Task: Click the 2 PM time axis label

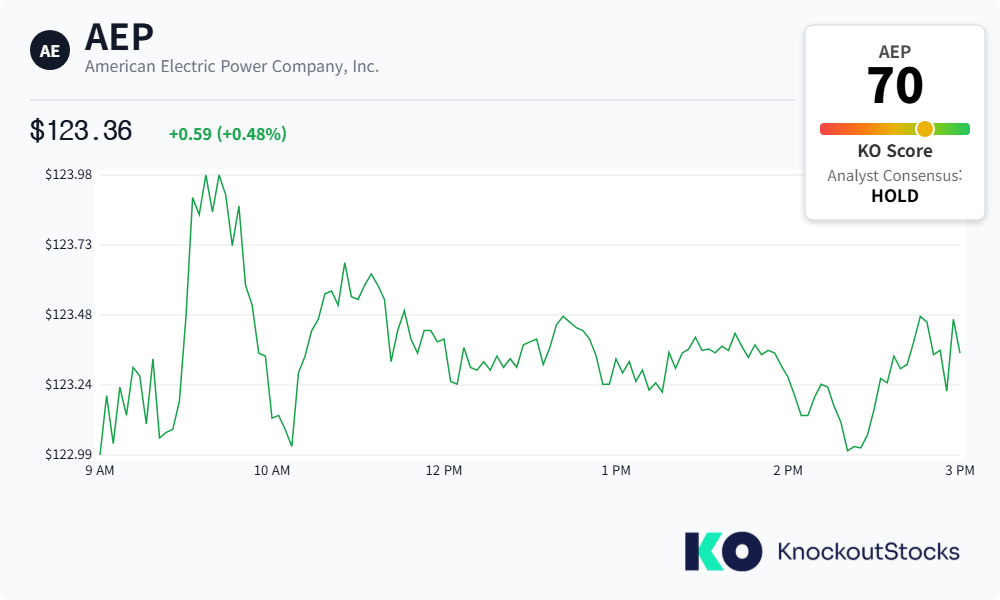Action: 788,471
